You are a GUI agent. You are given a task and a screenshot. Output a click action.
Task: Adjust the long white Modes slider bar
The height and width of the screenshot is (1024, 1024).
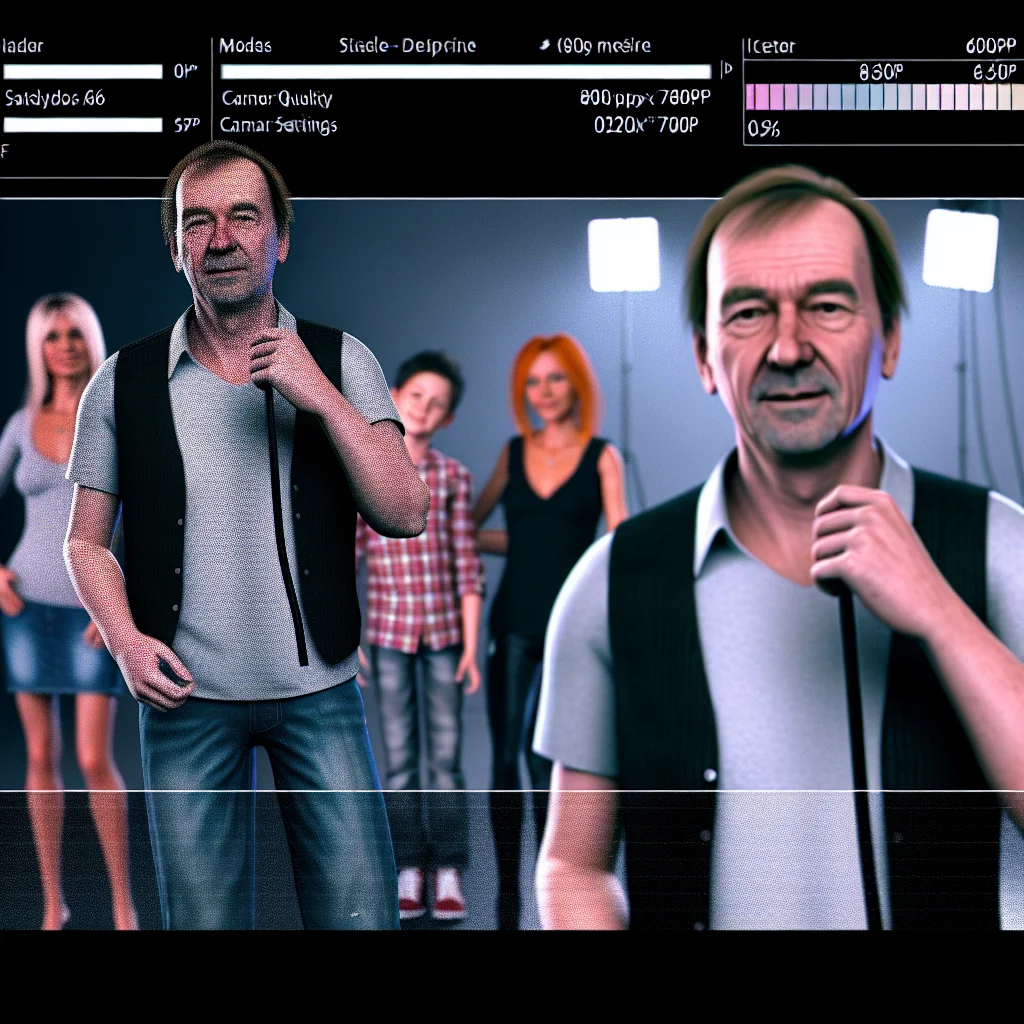click(x=465, y=72)
